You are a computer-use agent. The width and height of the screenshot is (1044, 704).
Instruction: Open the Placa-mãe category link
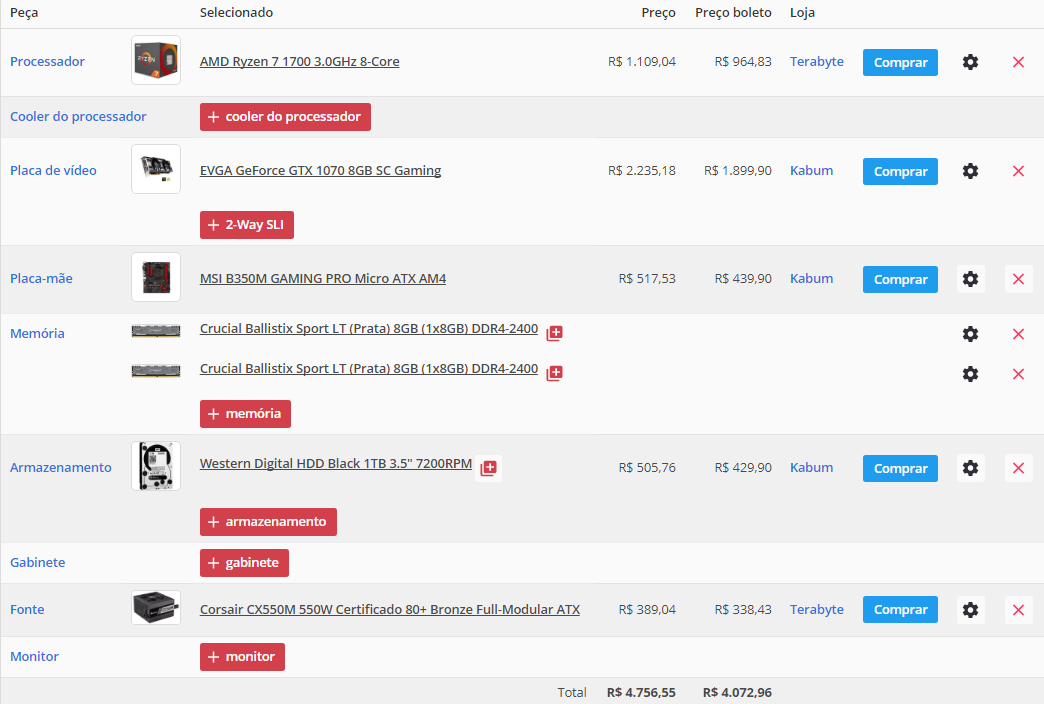pyautogui.click(x=41, y=278)
